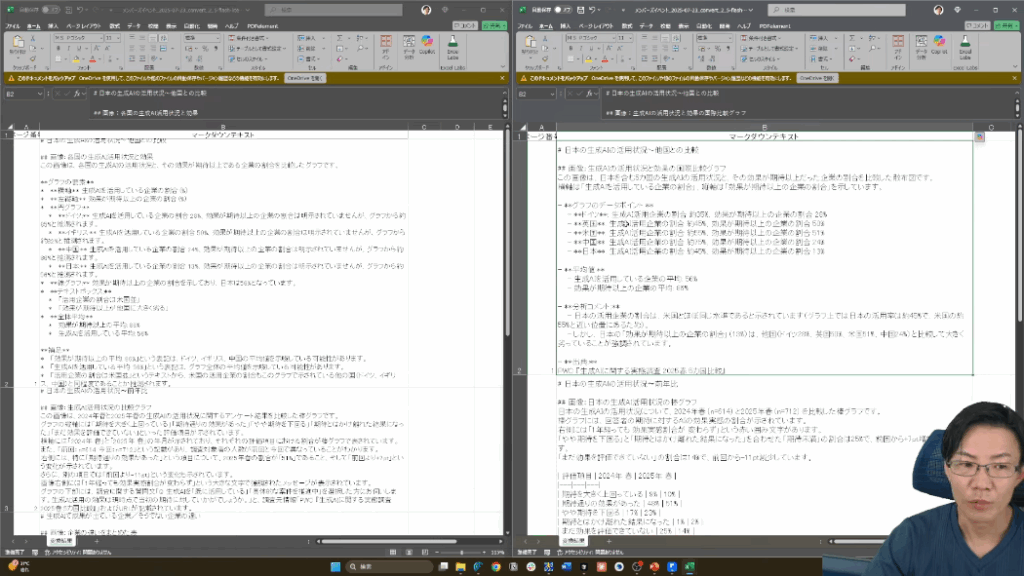Toggle Wrap Text button in left window

[163, 39]
